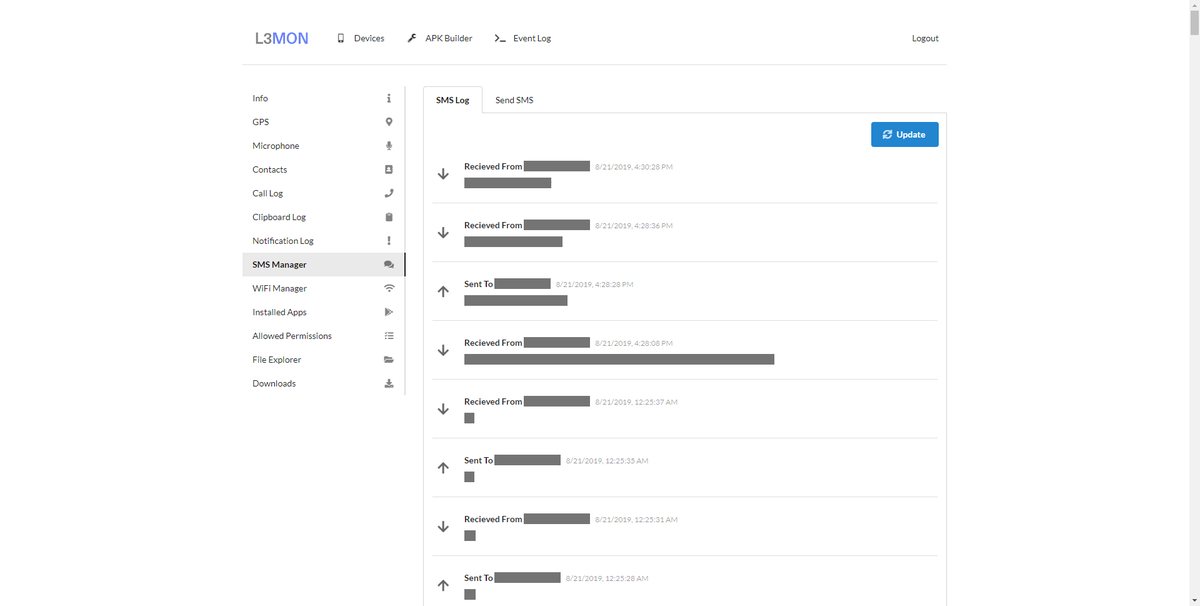Click the Installed Apps play store icon

point(389,312)
